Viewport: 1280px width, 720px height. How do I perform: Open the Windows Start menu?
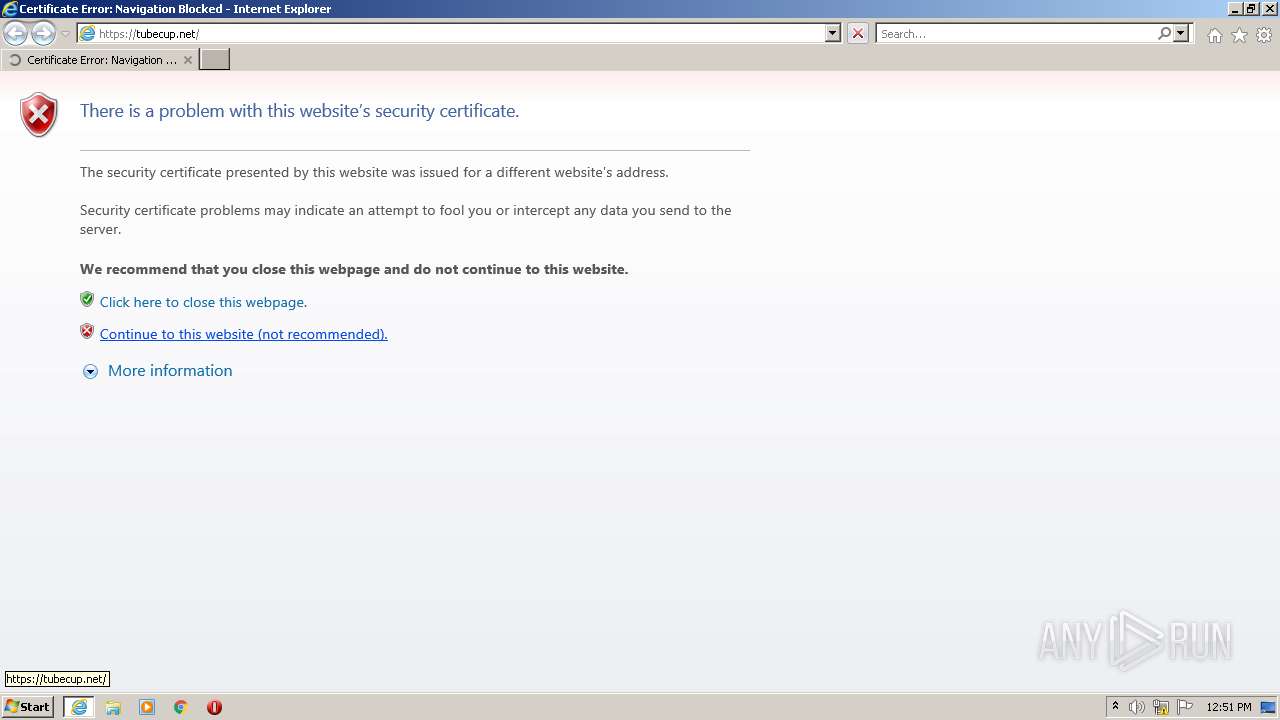pos(27,707)
